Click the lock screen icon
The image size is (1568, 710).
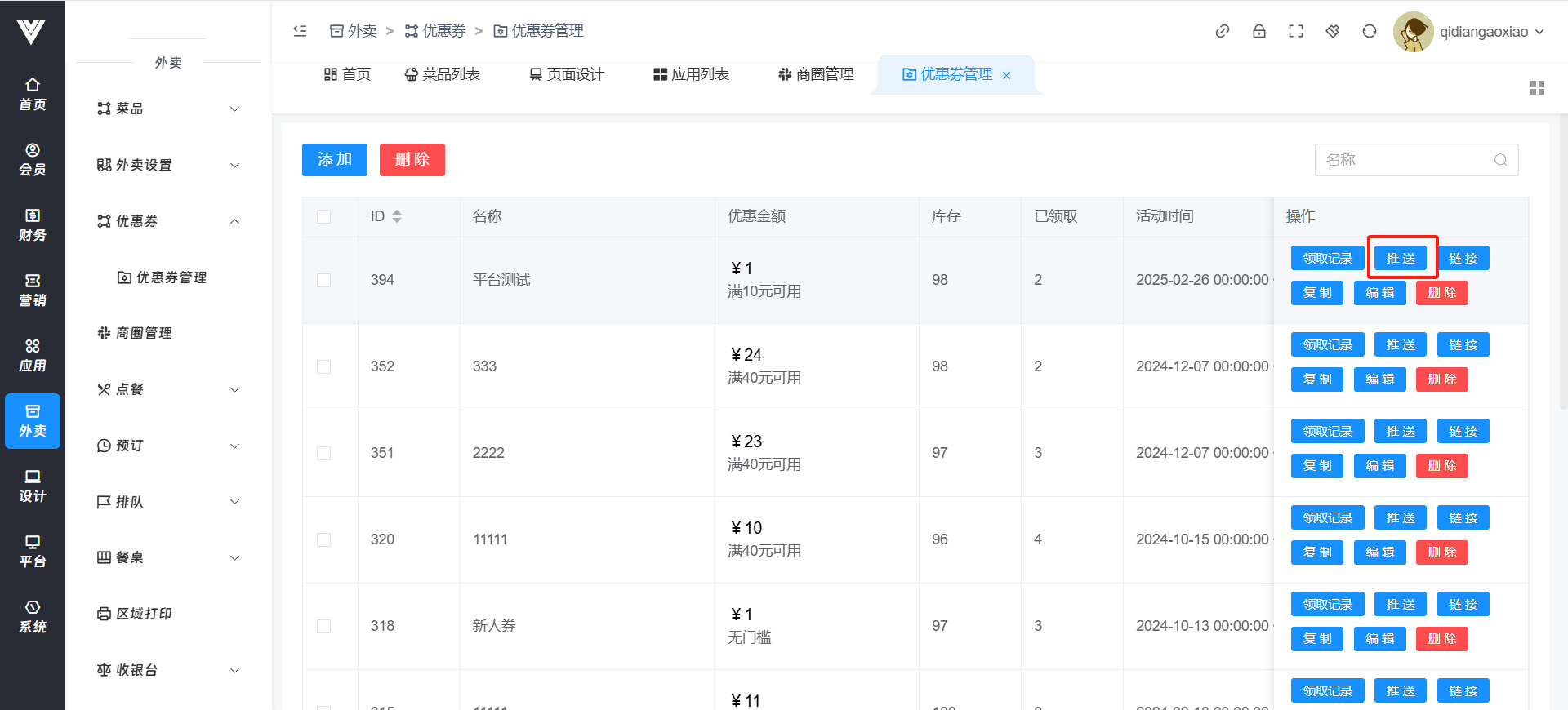click(x=1258, y=31)
